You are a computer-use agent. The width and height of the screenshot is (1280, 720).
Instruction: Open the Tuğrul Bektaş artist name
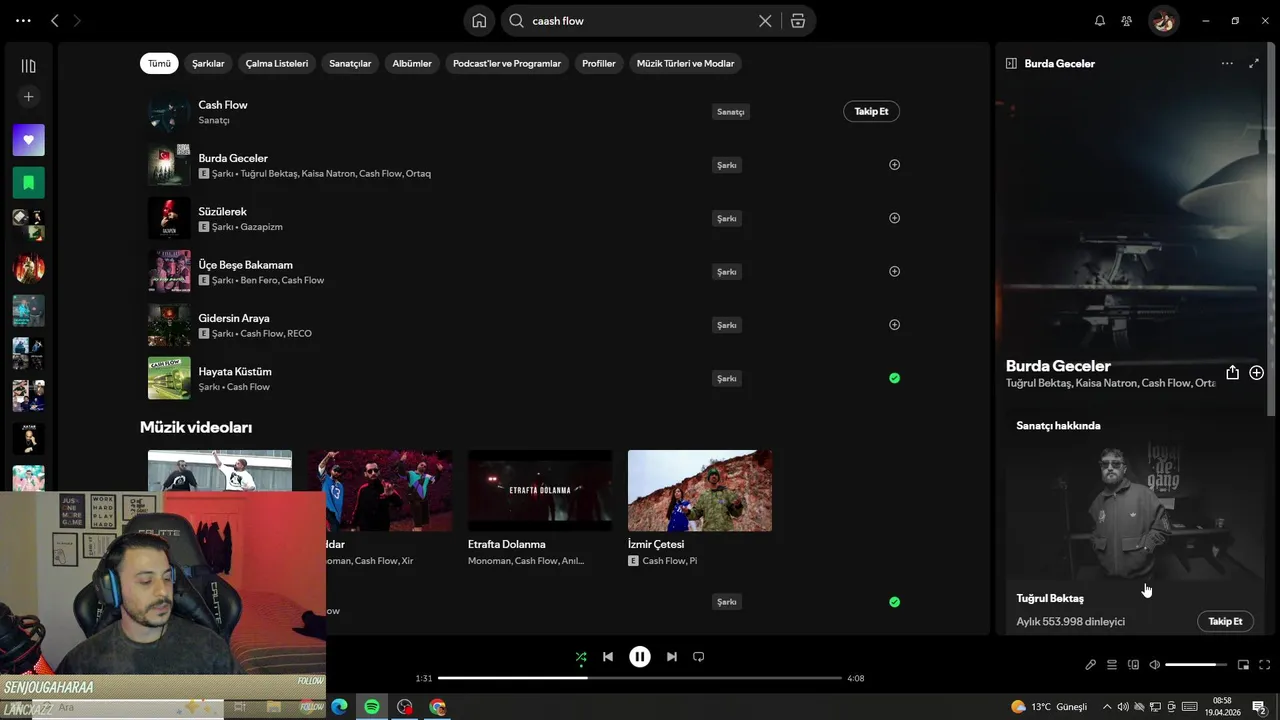tap(1050, 598)
